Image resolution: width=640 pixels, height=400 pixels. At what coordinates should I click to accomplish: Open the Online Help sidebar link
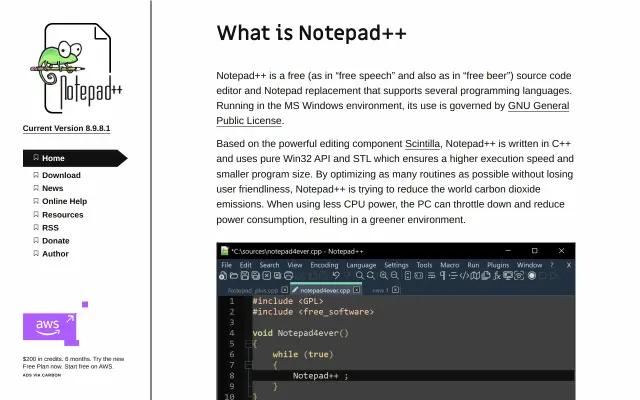[x=64, y=201]
